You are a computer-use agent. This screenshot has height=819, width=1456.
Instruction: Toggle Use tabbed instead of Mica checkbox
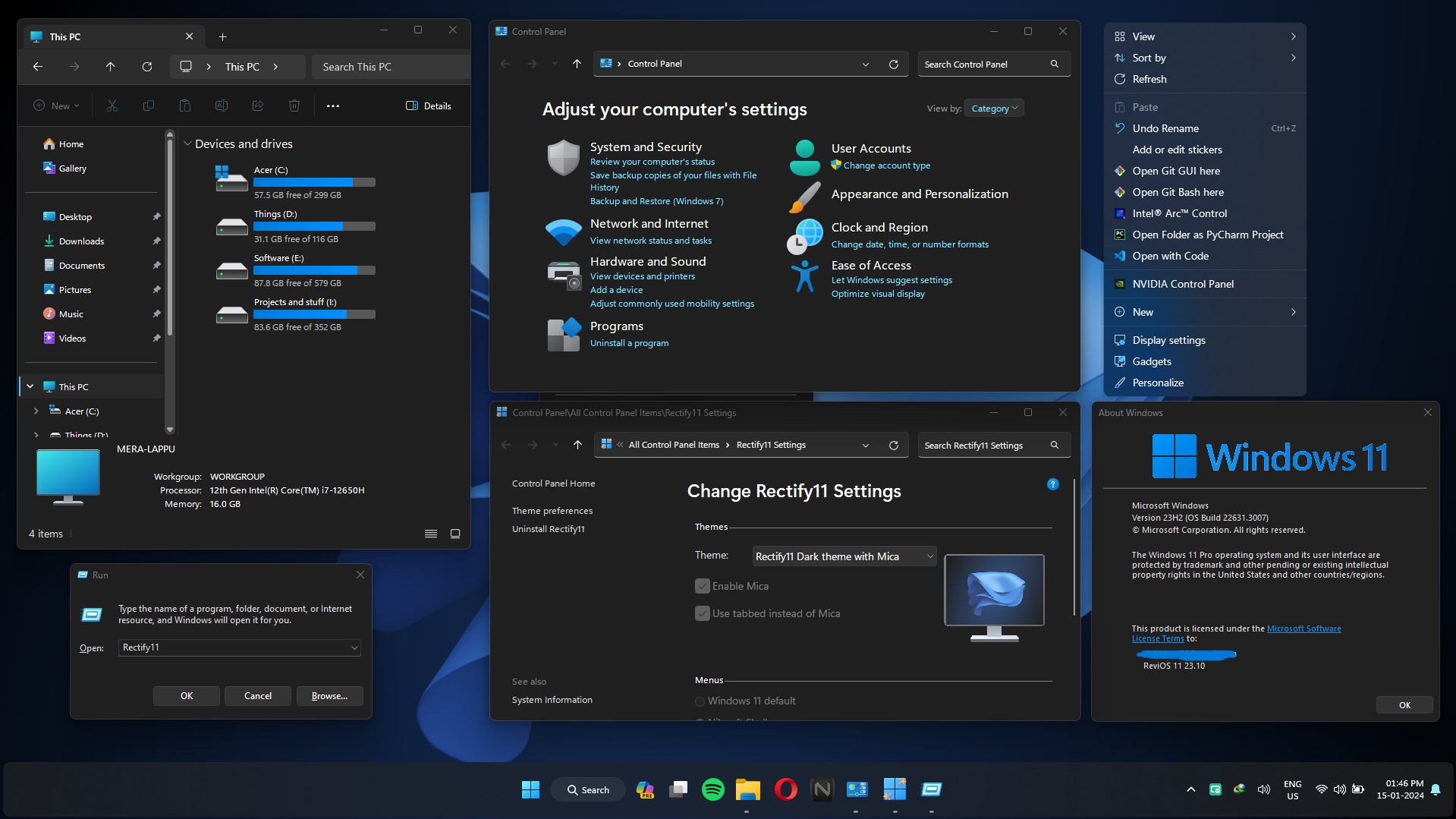pyautogui.click(x=703, y=613)
